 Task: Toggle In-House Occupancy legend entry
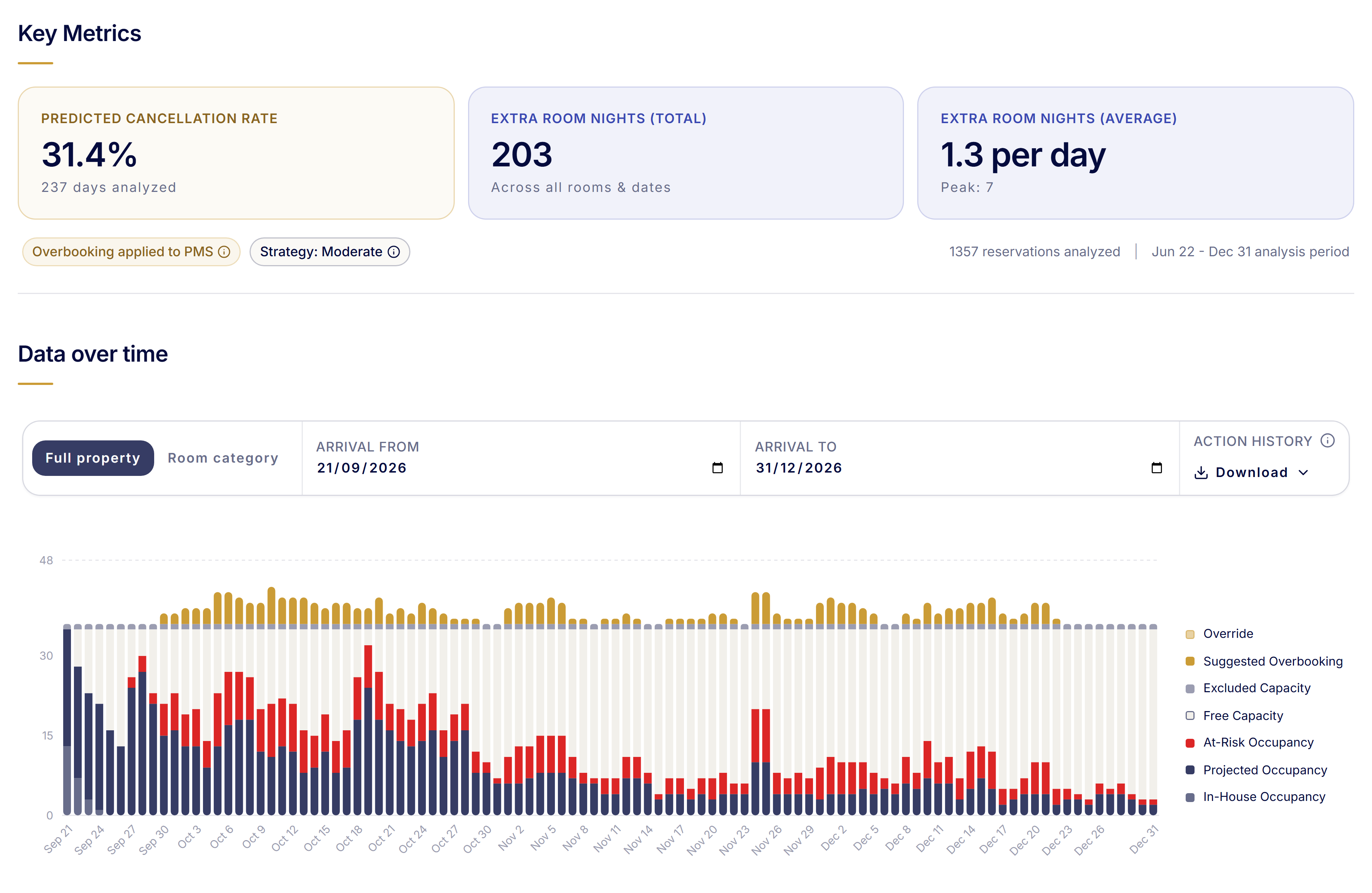[1255, 797]
